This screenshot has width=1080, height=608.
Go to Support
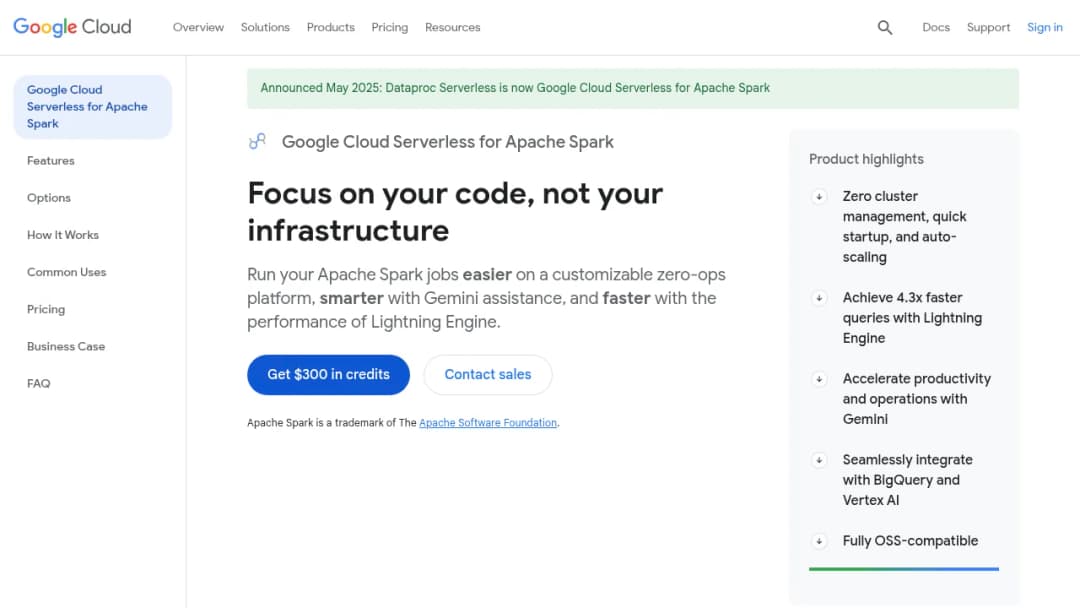[x=988, y=28]
